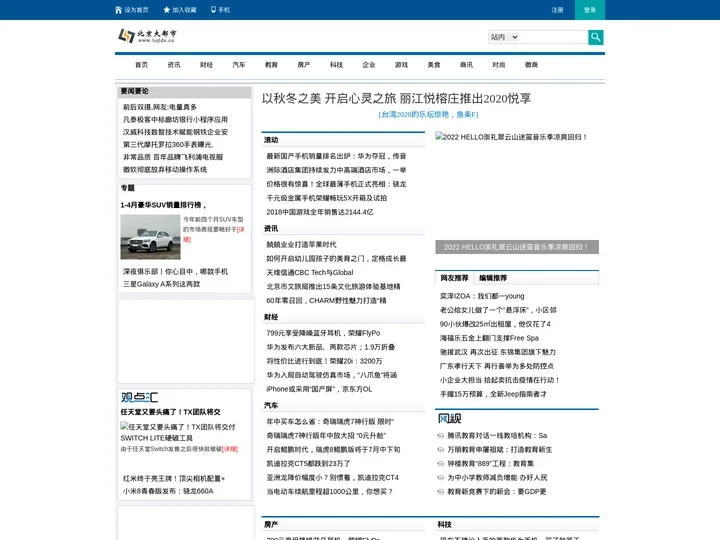
Task: Open 手握15万预算，全新Jeep指南者才 article
Action: tap(493, 394)
